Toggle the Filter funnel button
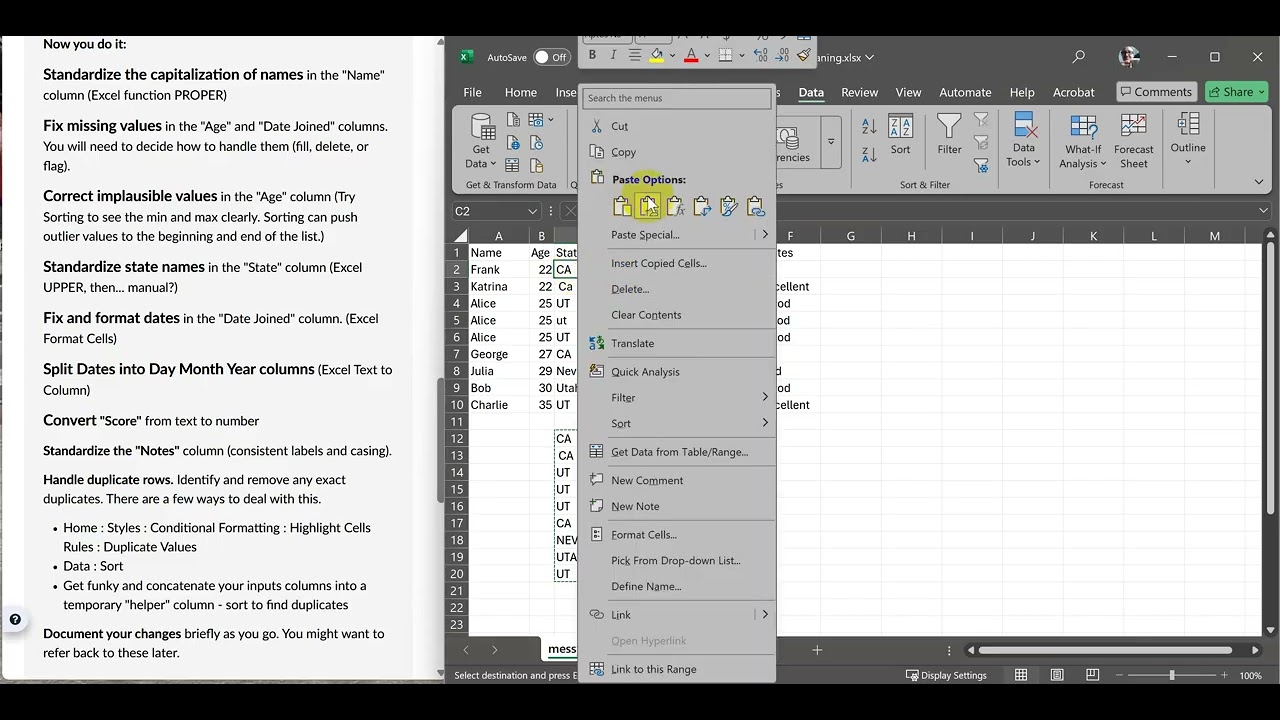The height and width of the screenshot is (720, 1280). pos(949,136)
